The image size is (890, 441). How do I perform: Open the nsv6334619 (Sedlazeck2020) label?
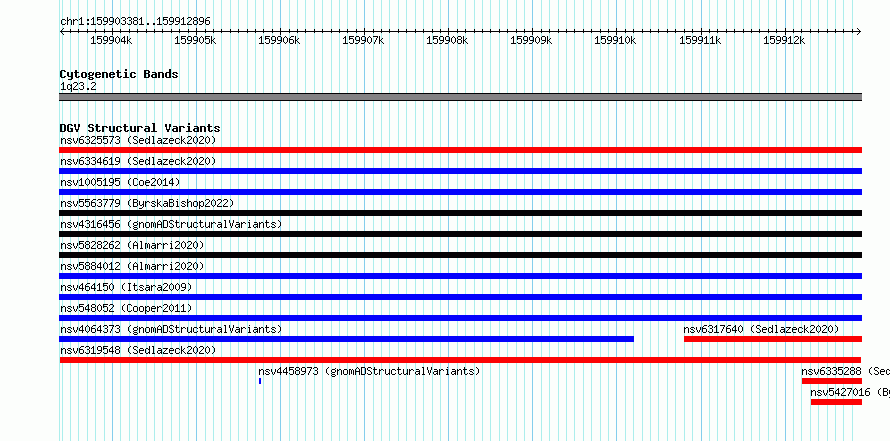point(138,161)
